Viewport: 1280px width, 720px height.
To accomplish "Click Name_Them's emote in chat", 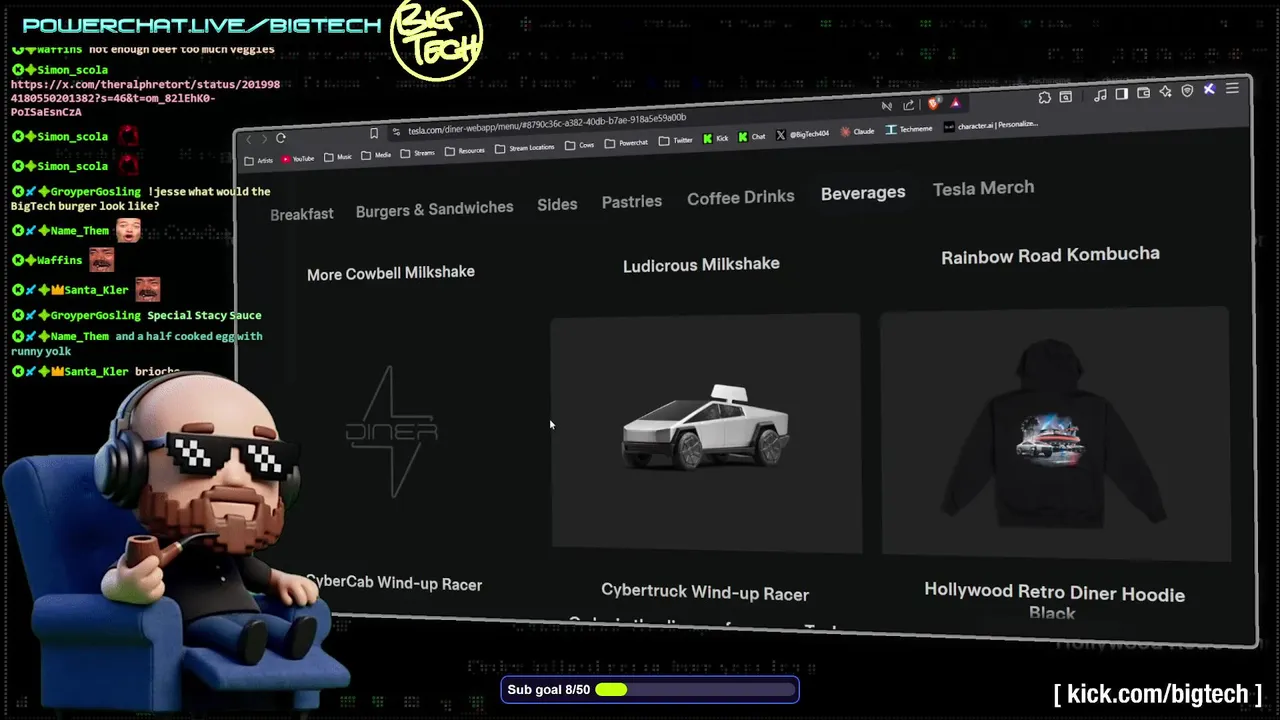I will pos(128,231).
